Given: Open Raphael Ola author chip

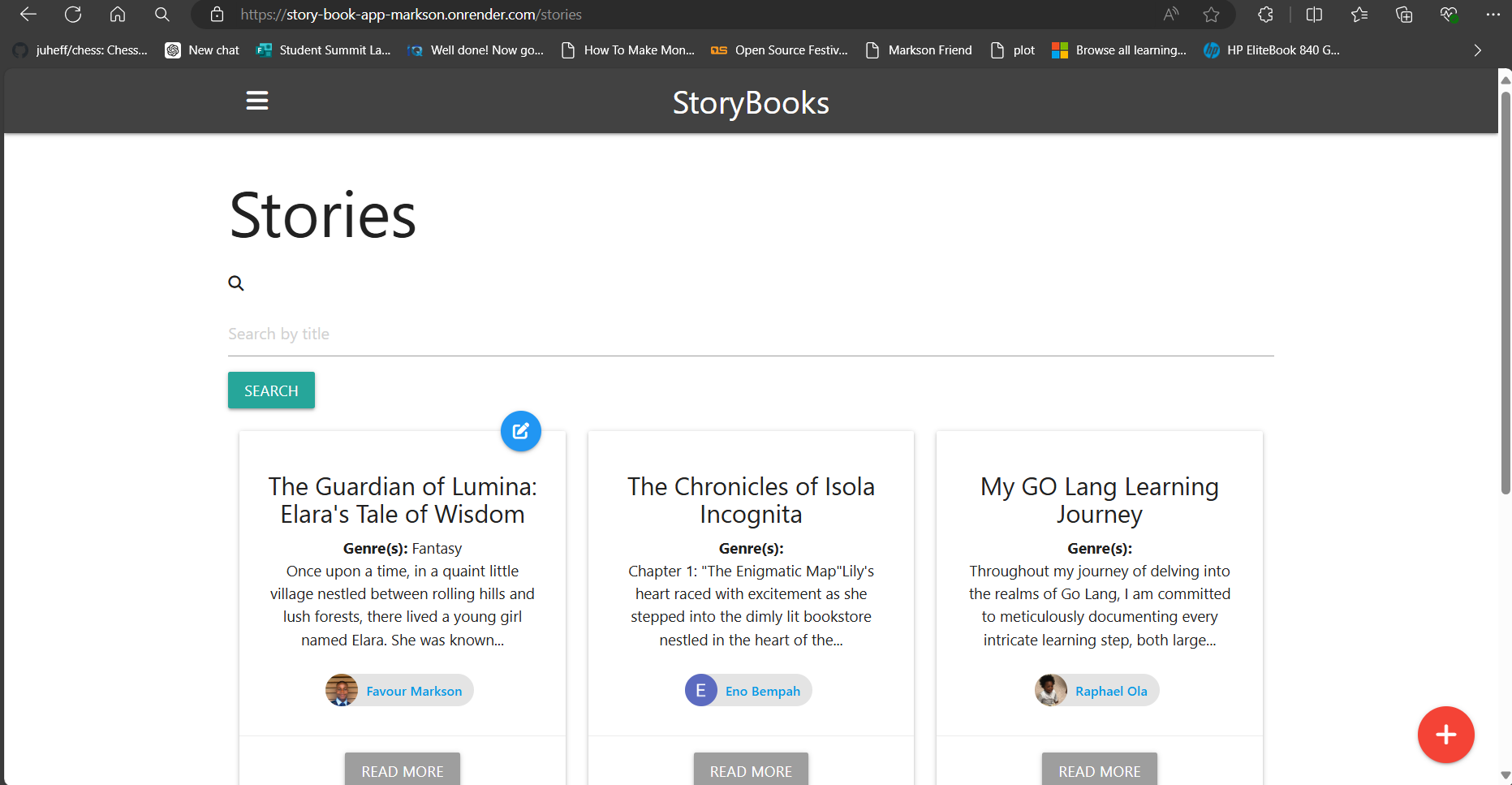Looking at the screenshot, I should (x=1097, y=690).
